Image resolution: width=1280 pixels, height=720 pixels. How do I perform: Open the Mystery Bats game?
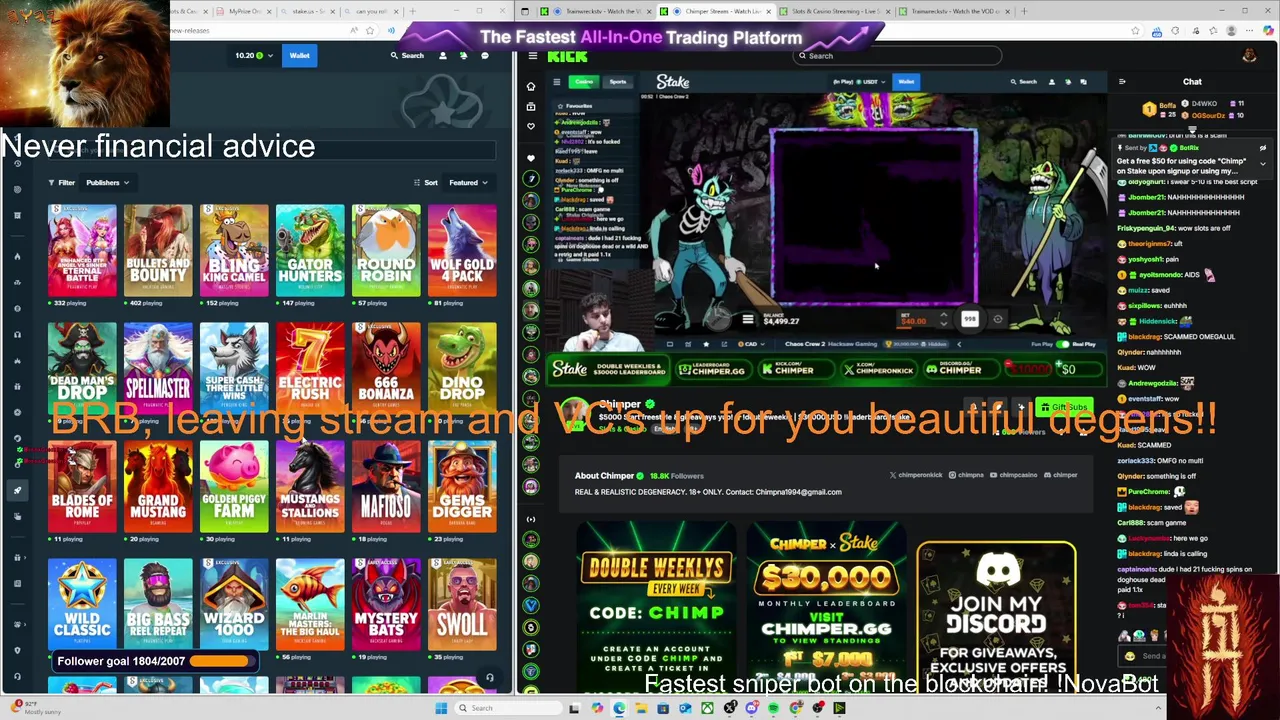(386, 605)
